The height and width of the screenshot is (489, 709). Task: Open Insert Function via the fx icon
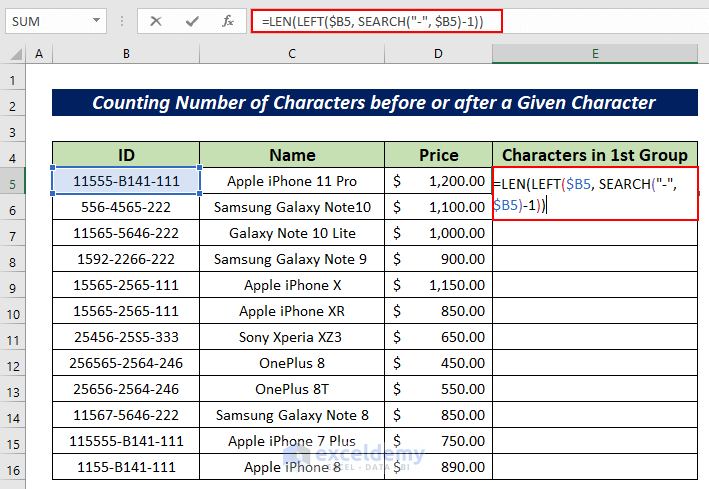(228, 21)
